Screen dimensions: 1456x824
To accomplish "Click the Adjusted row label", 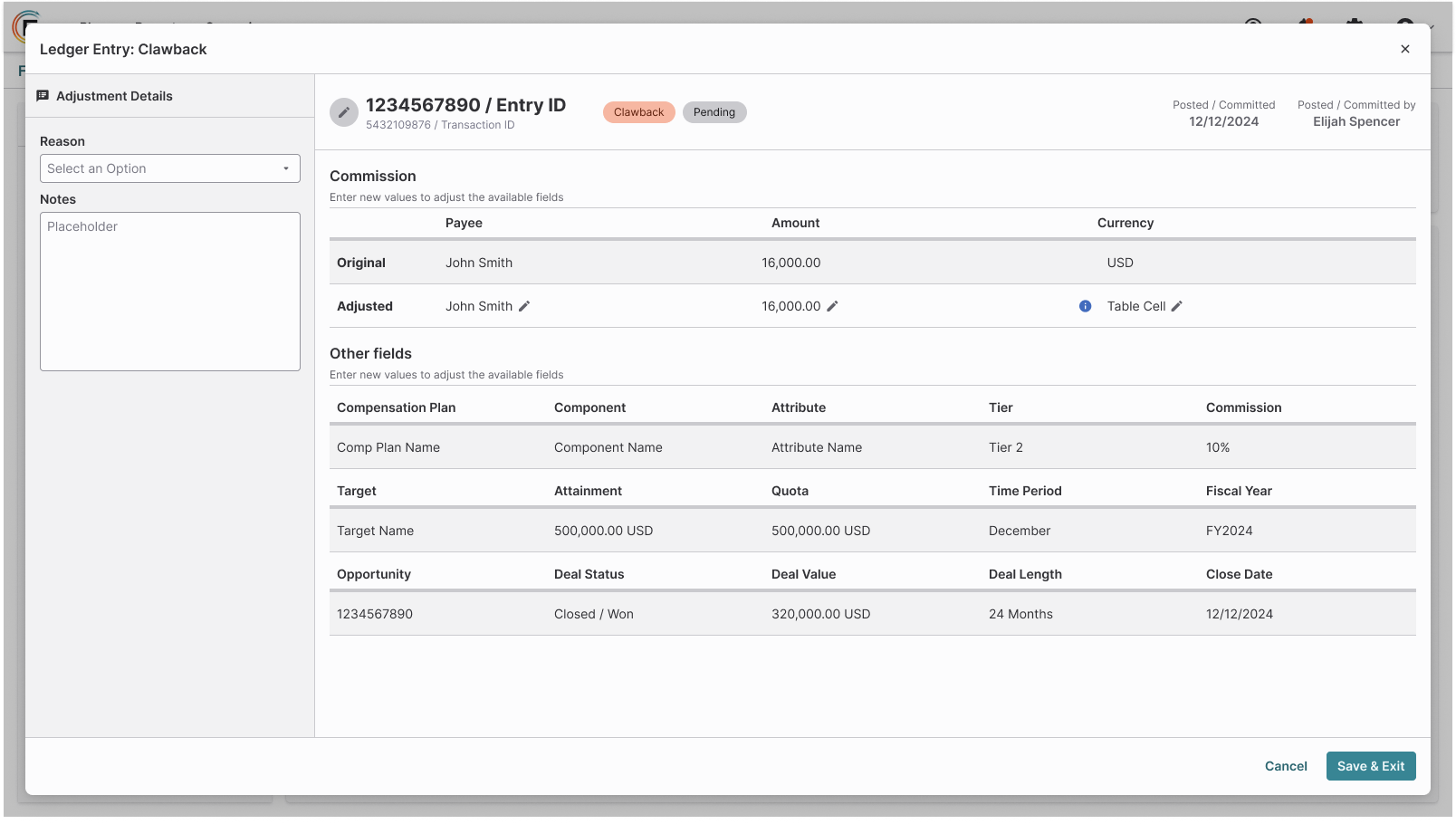I will click(x=365, y=306).
